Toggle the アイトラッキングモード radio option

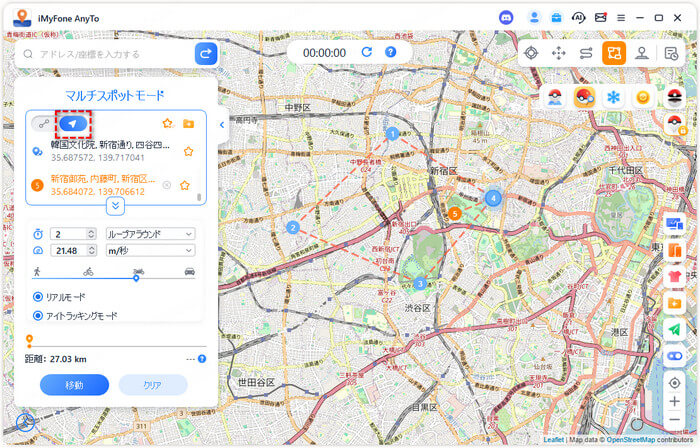click(x=38, y=315)
